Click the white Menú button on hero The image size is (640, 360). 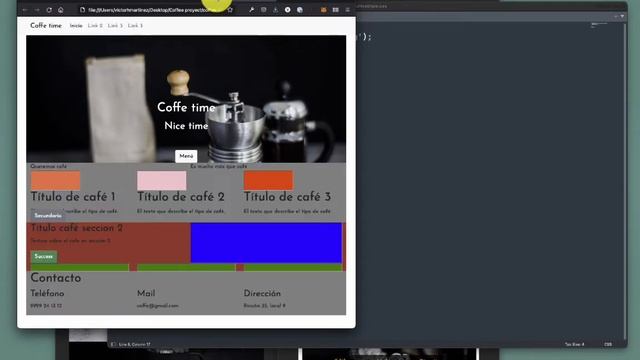click(x=186, y=156)
